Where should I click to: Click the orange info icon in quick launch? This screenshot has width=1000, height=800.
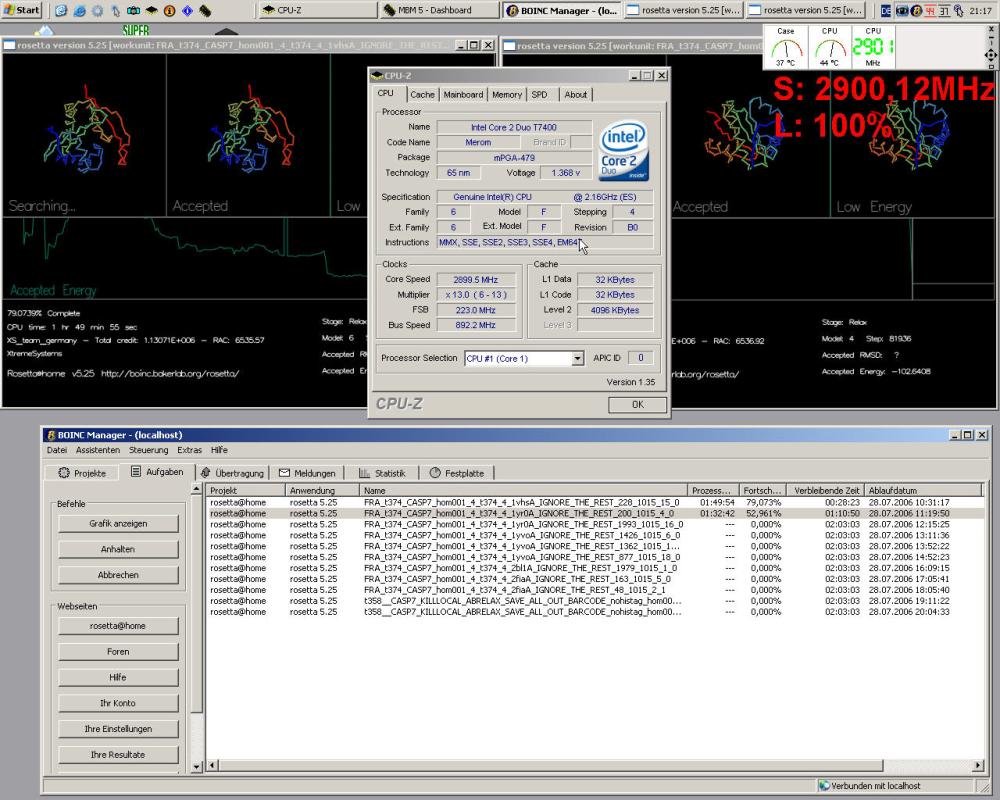point(170,10)
